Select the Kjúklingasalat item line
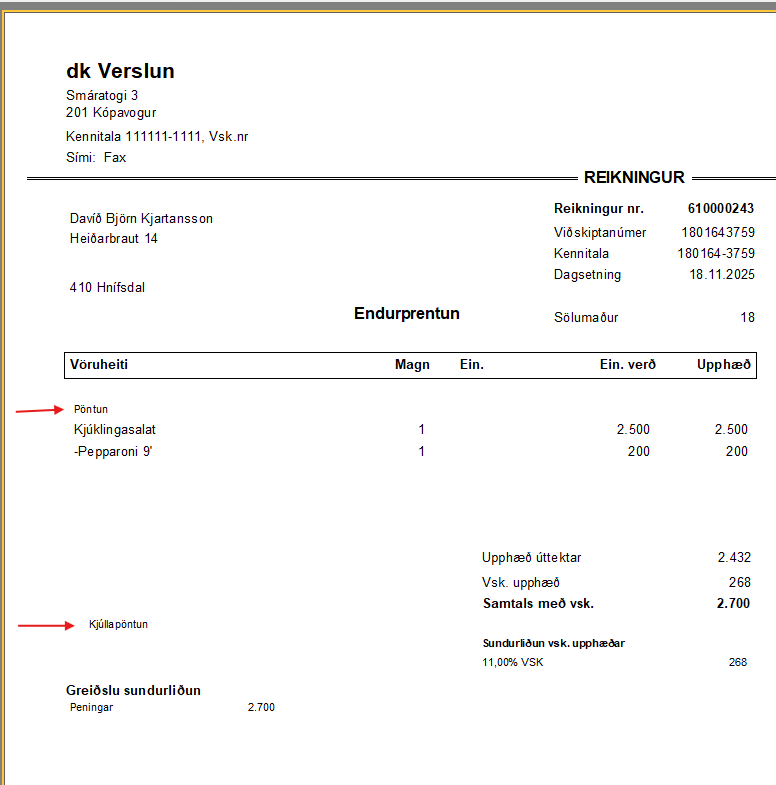The image size is (776, 785). click(x=115, y=430)
